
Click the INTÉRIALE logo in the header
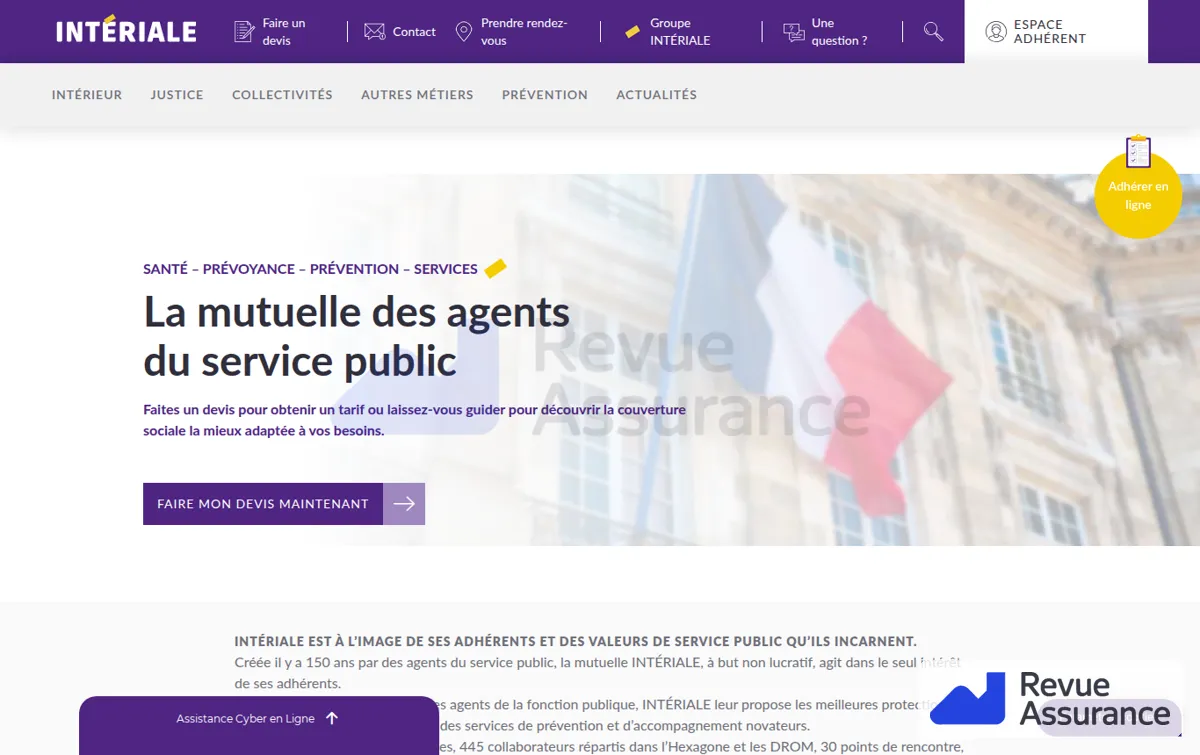tap(126, 29)
